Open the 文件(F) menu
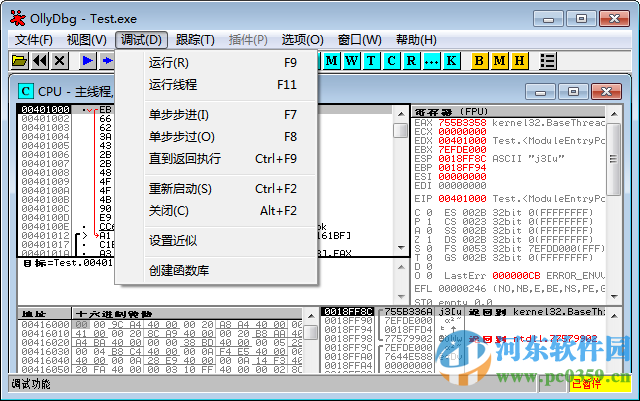640x401 pixels. pos(33,40)
